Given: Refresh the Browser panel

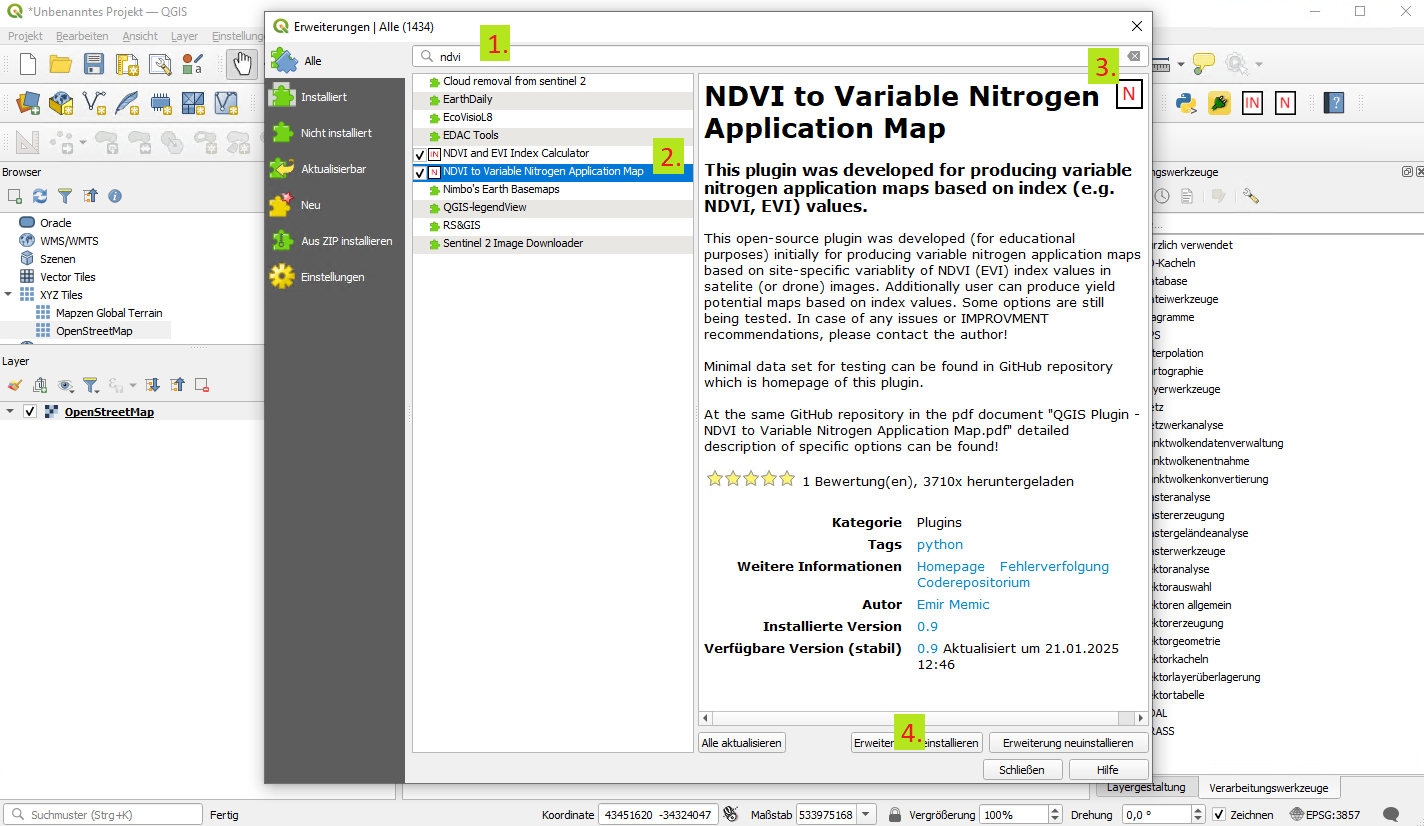Looking at the screenshot, I should (x=40, y=196).
